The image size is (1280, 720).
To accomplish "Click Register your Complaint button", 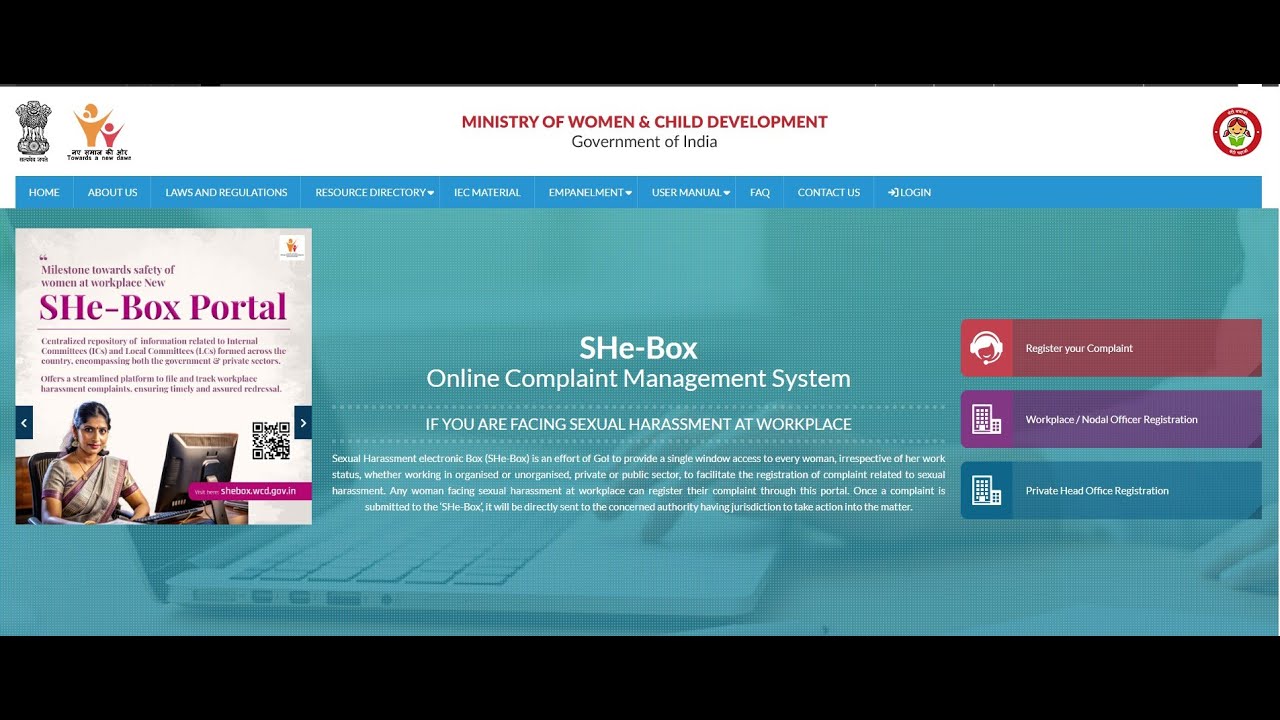I will [x=1111, y=348].
